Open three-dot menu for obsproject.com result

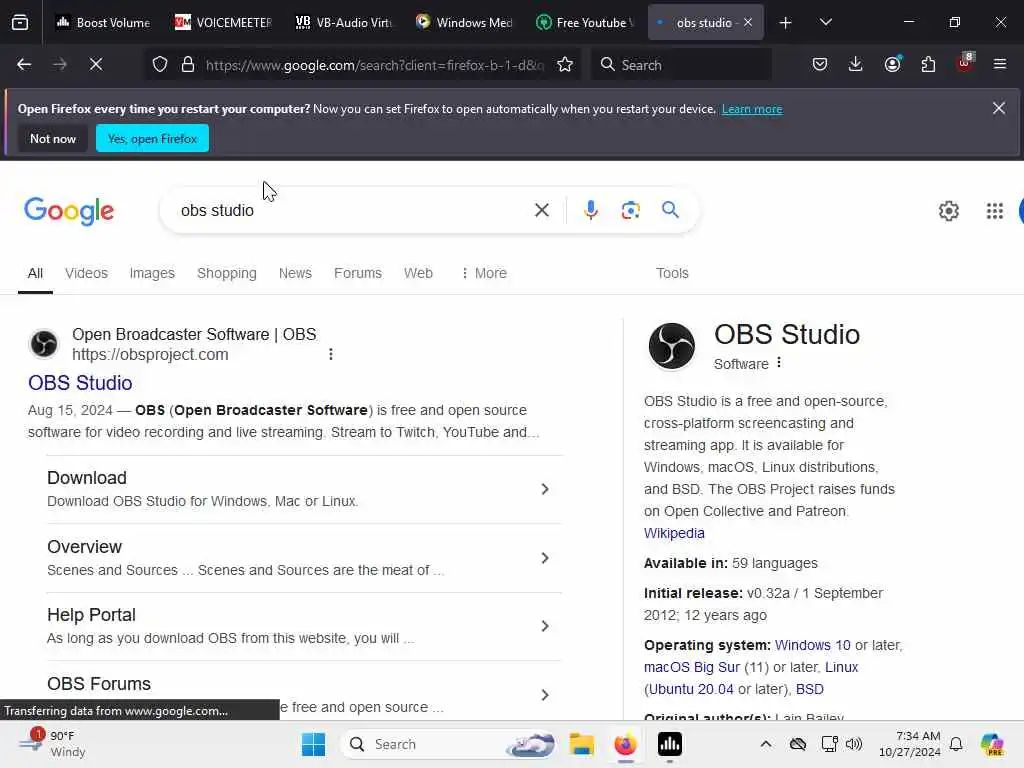330,355
